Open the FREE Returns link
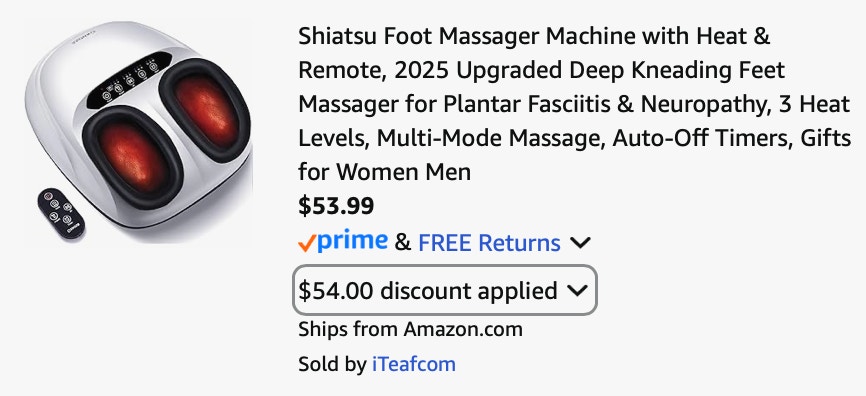 click(489, 242)
